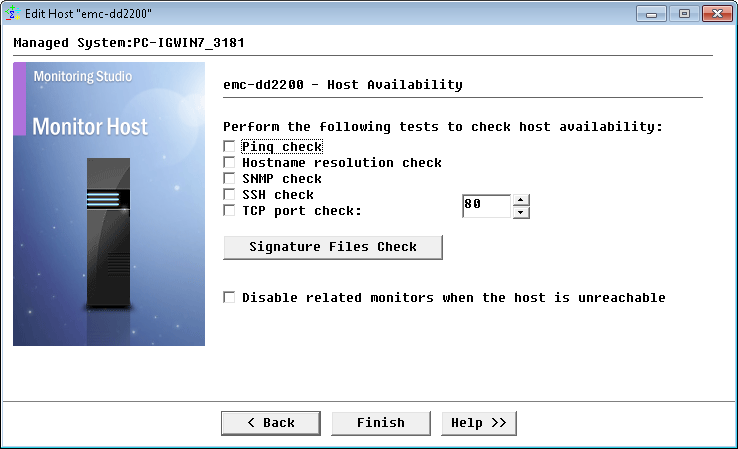Image resolution: width=738 pixels, height=449 pixels.
Task: Minimize the Edit Host window
Action: [651, 14]
